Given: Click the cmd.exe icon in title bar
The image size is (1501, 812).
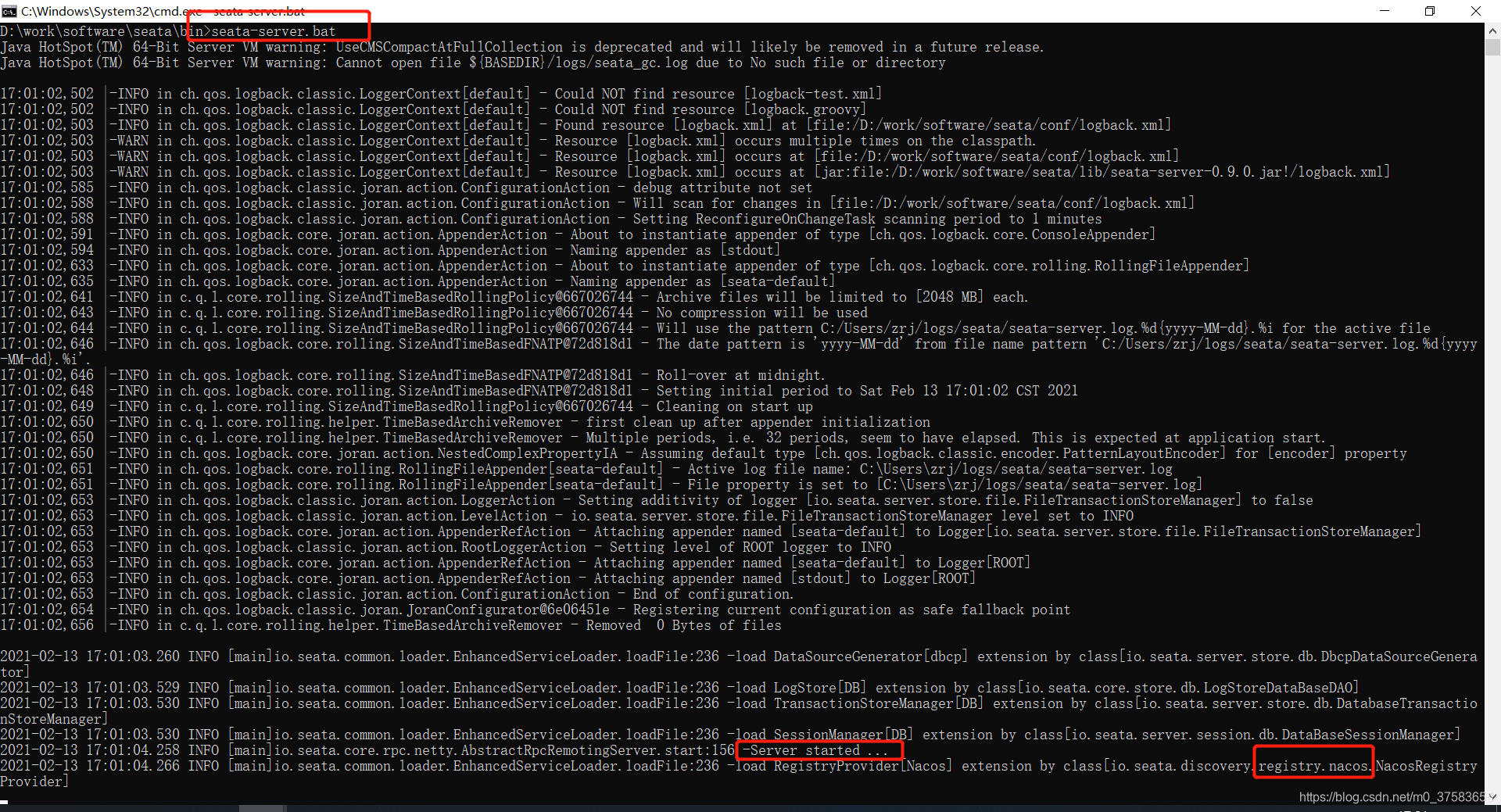Looking at the screenshot, I should 9,11.
